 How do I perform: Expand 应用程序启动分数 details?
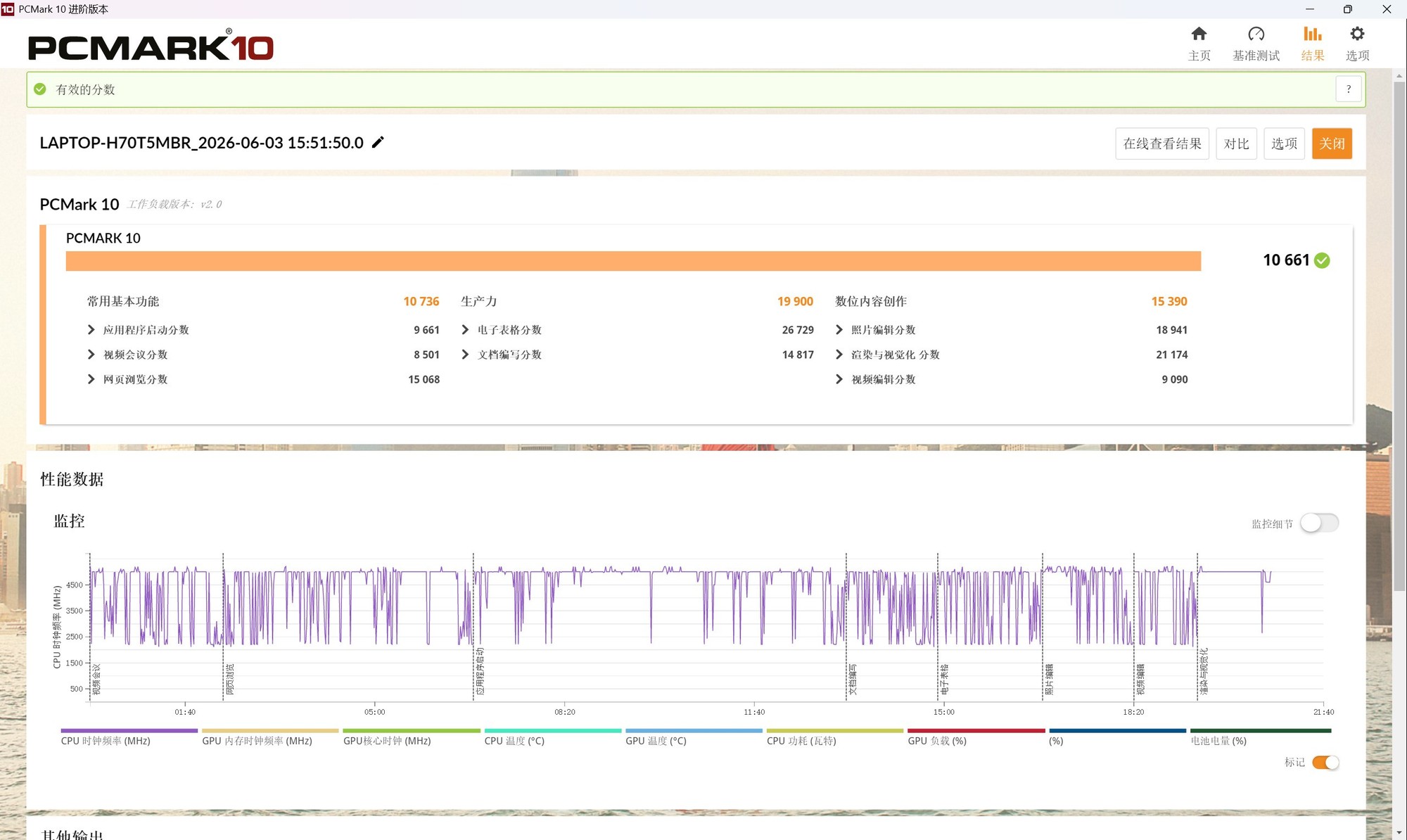(x=91, y=329)
